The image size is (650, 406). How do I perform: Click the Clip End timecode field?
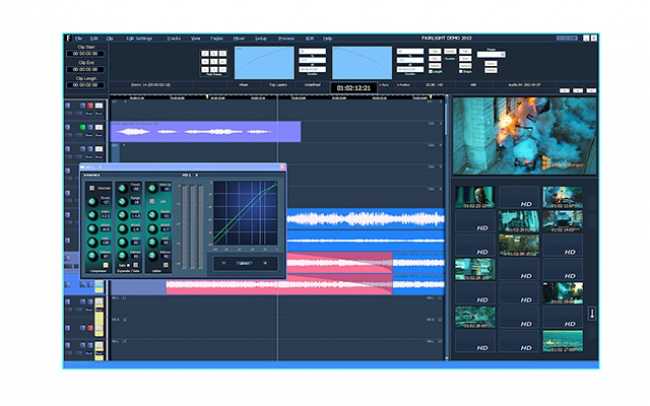tap(85, 69)
